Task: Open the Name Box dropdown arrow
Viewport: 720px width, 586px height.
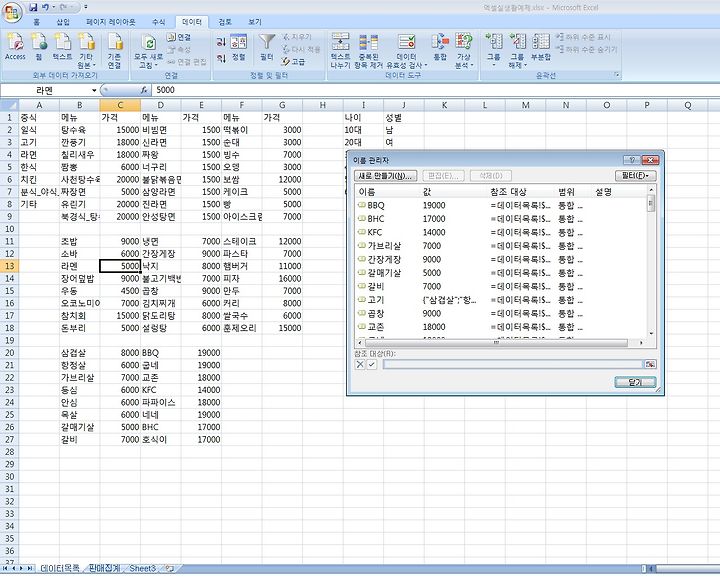Action: tap(94, 90)
